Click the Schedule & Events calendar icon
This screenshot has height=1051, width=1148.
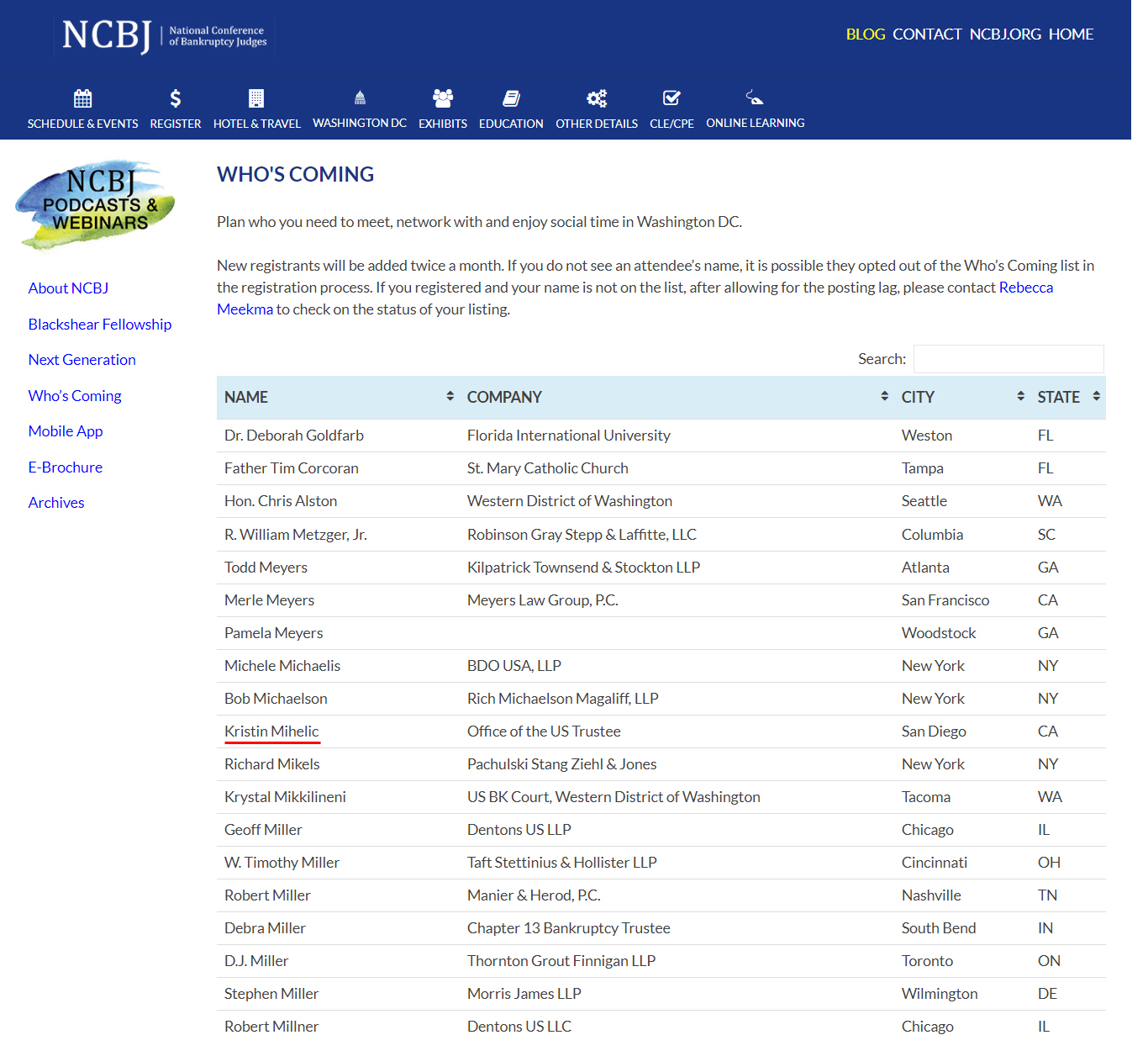(82, 98)
